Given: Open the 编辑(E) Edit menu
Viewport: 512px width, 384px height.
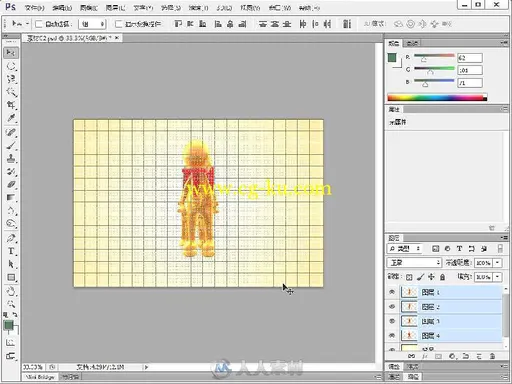Looking at the screenshot, I should [62, 8].
